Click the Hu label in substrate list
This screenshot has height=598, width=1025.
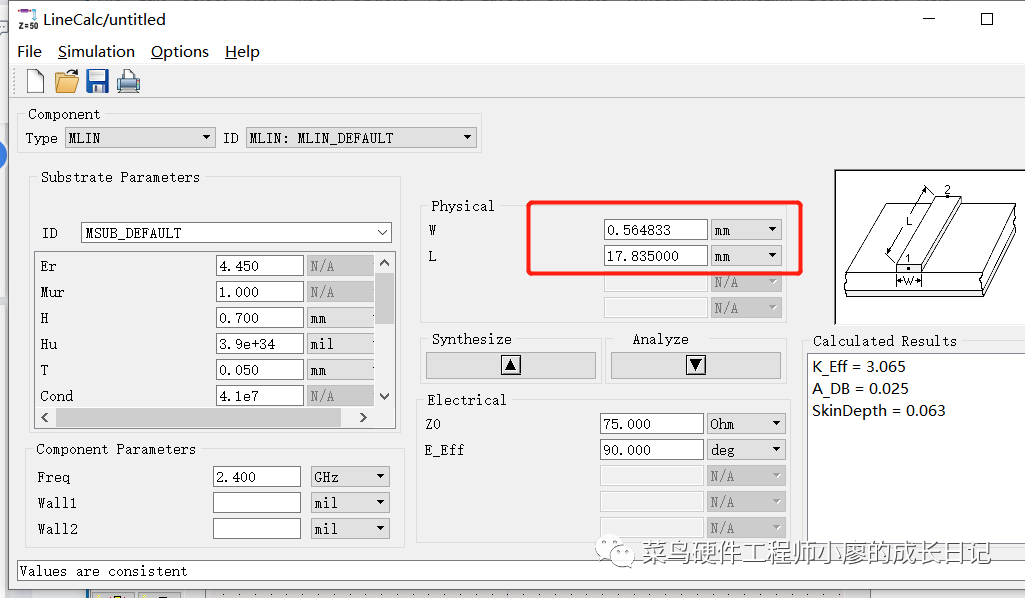(x=48, y=344)
